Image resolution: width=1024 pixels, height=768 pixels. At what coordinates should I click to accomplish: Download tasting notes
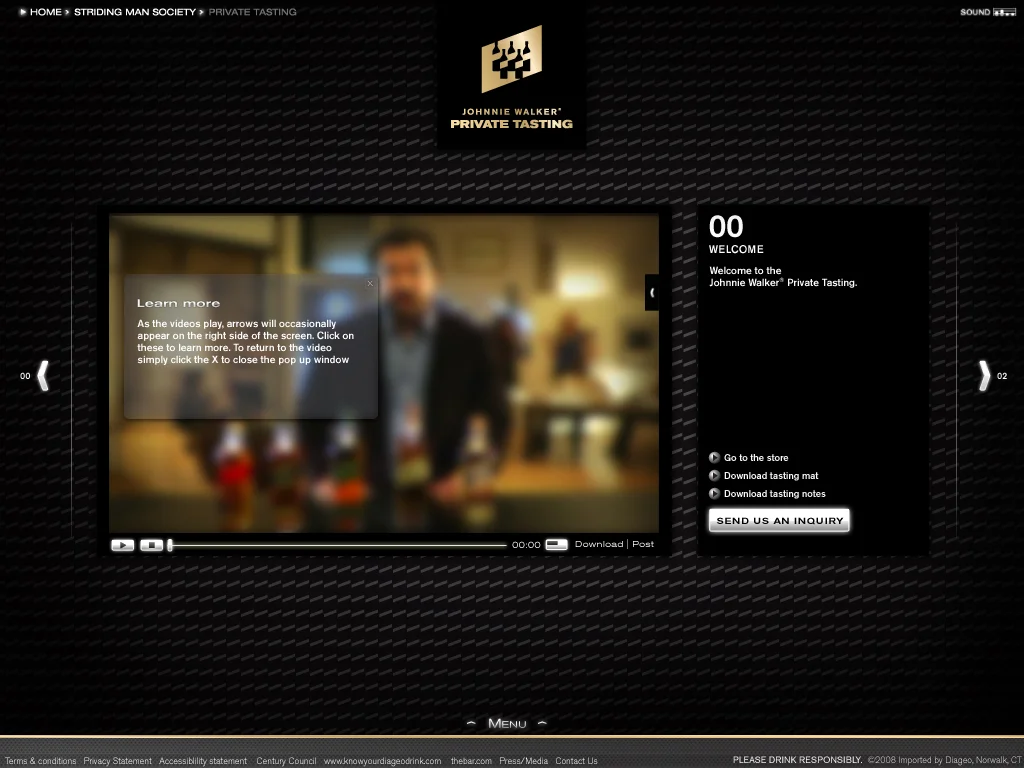pos(775,494)
